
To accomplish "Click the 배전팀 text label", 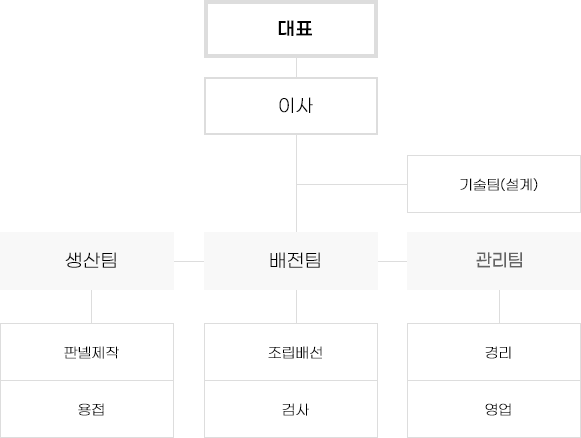I will (x=295, y=260).
